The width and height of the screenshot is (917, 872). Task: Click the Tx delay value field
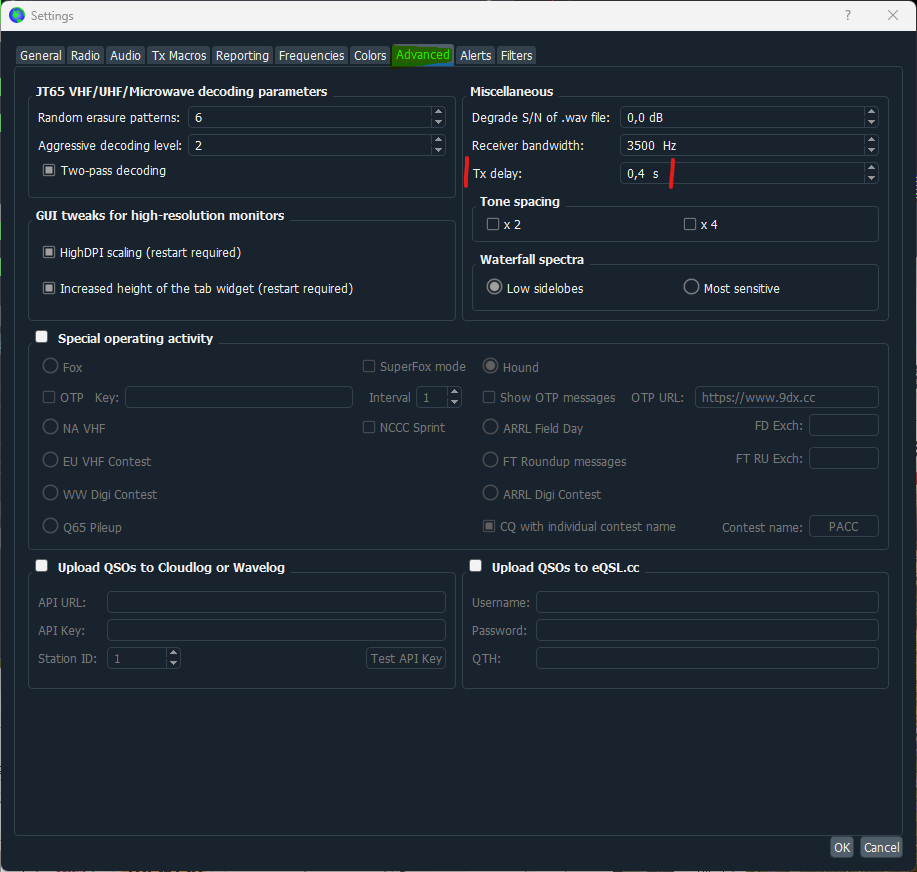(742, 173)
